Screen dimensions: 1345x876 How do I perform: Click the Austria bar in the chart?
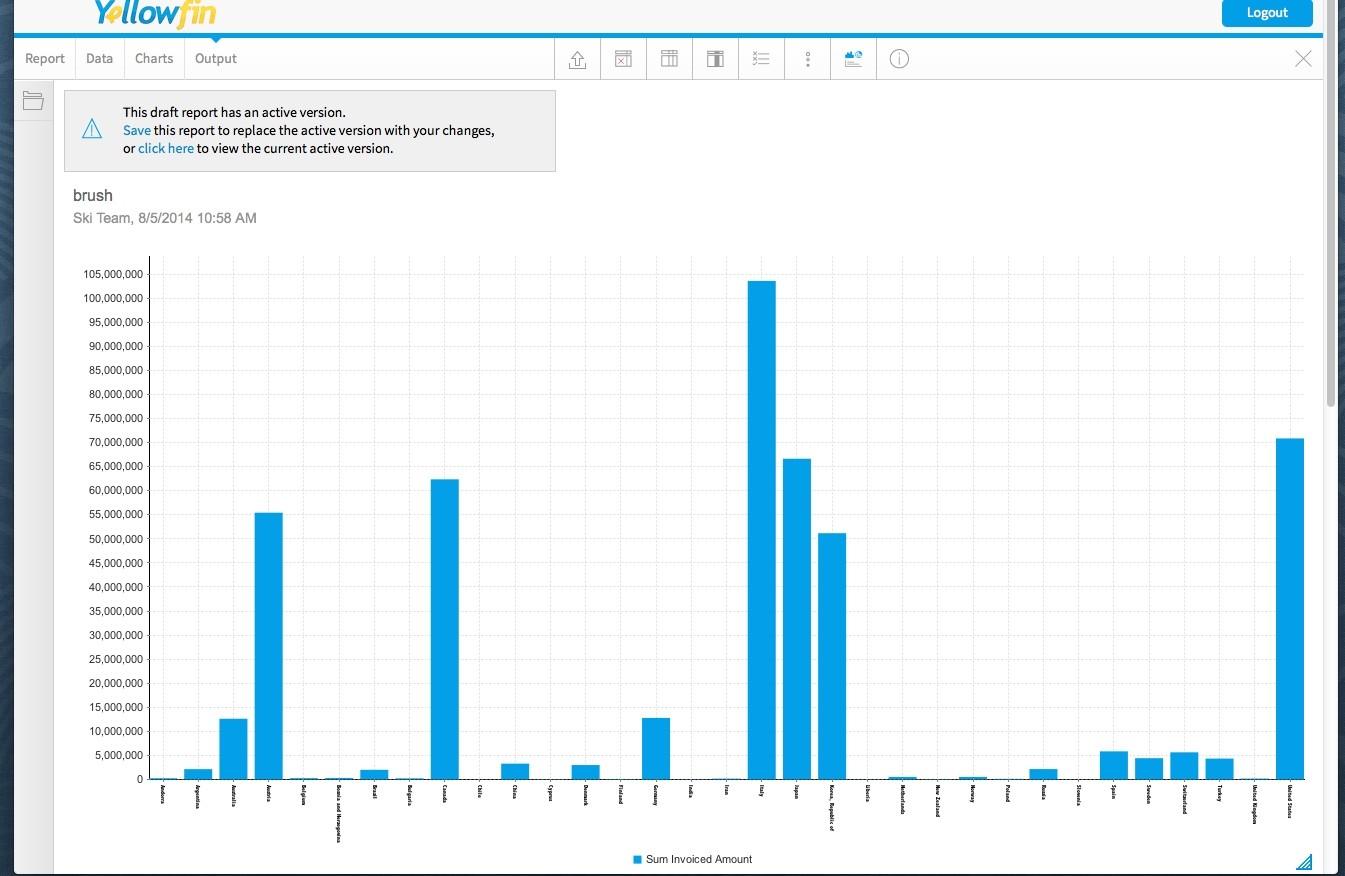click(x=269, y=646)
